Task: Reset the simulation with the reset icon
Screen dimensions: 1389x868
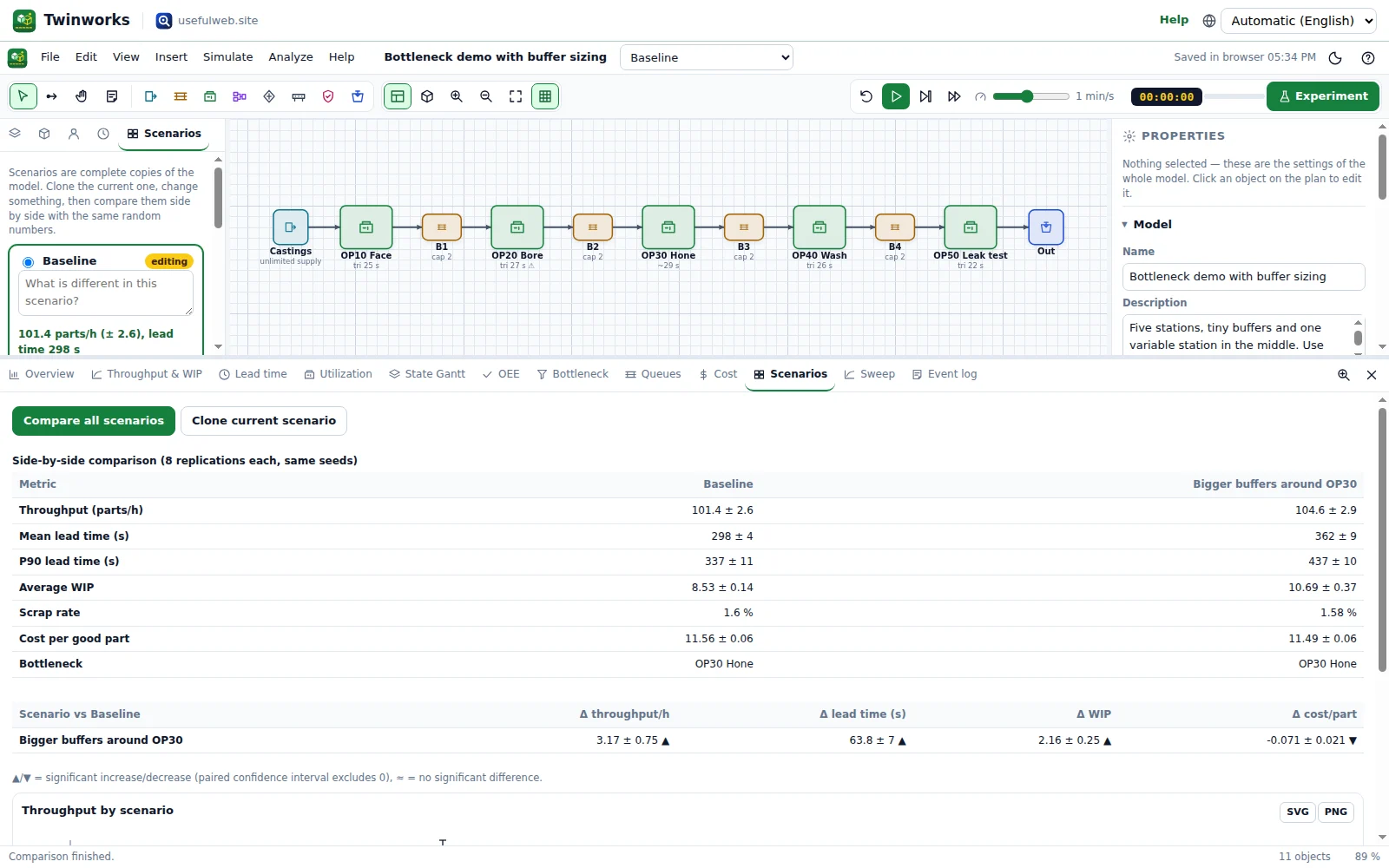Action: point(866,96)
